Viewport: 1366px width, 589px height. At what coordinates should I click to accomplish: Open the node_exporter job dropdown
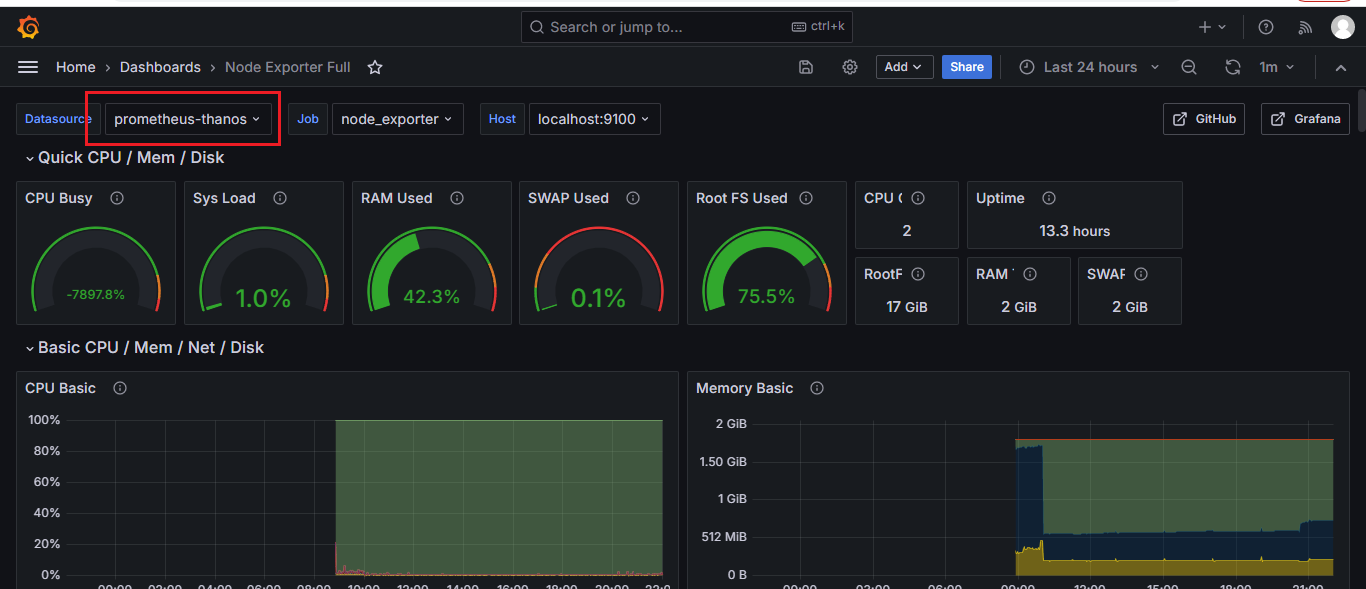pos(397,119)
